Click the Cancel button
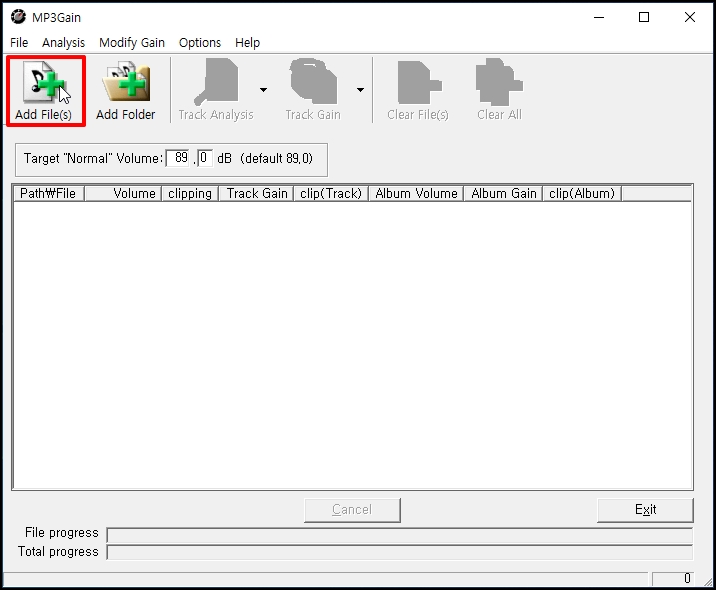The height and width of the screenshot is (590, 716). 352,510
